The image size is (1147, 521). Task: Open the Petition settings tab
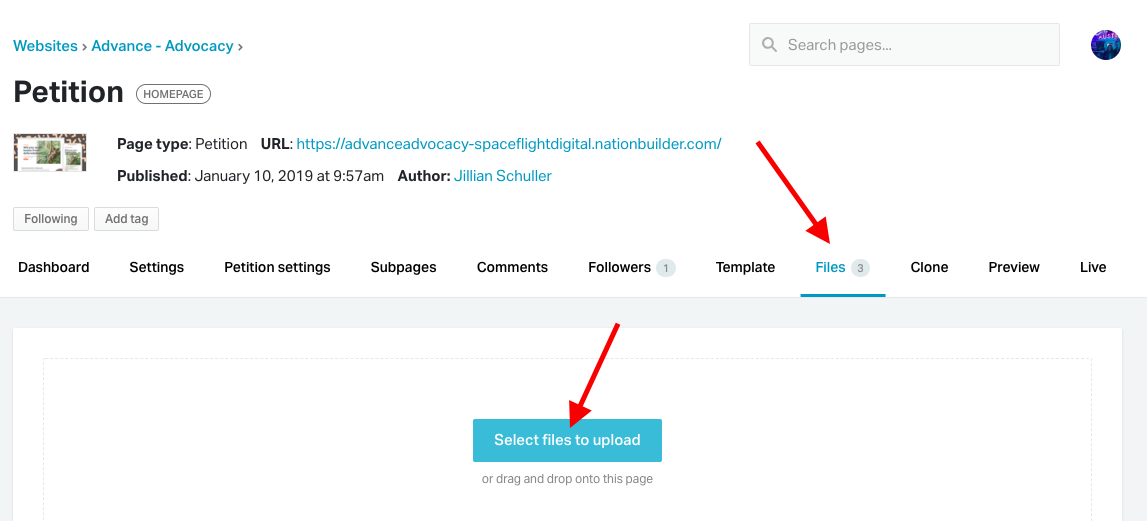pos(277,267)
